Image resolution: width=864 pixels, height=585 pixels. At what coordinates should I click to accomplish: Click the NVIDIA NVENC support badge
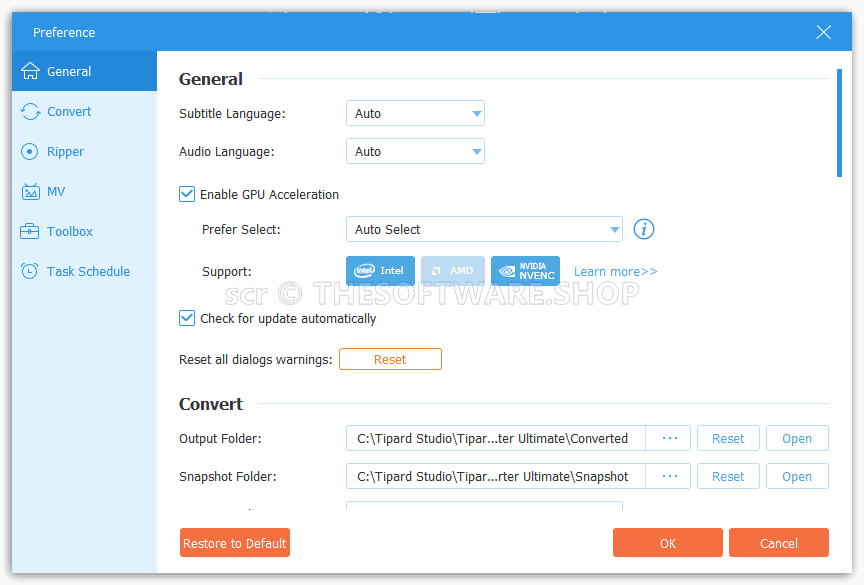[525, 271]
